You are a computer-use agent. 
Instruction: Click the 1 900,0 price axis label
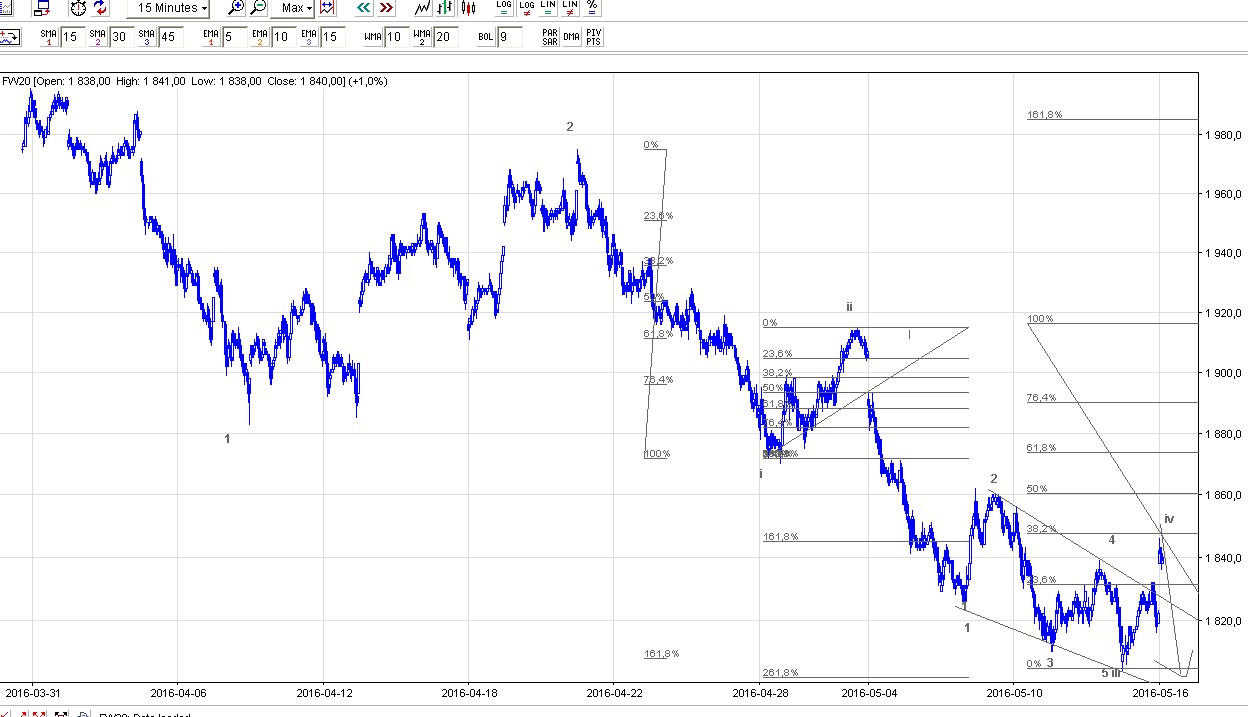pyautogui.click(x=1224, y=374)
